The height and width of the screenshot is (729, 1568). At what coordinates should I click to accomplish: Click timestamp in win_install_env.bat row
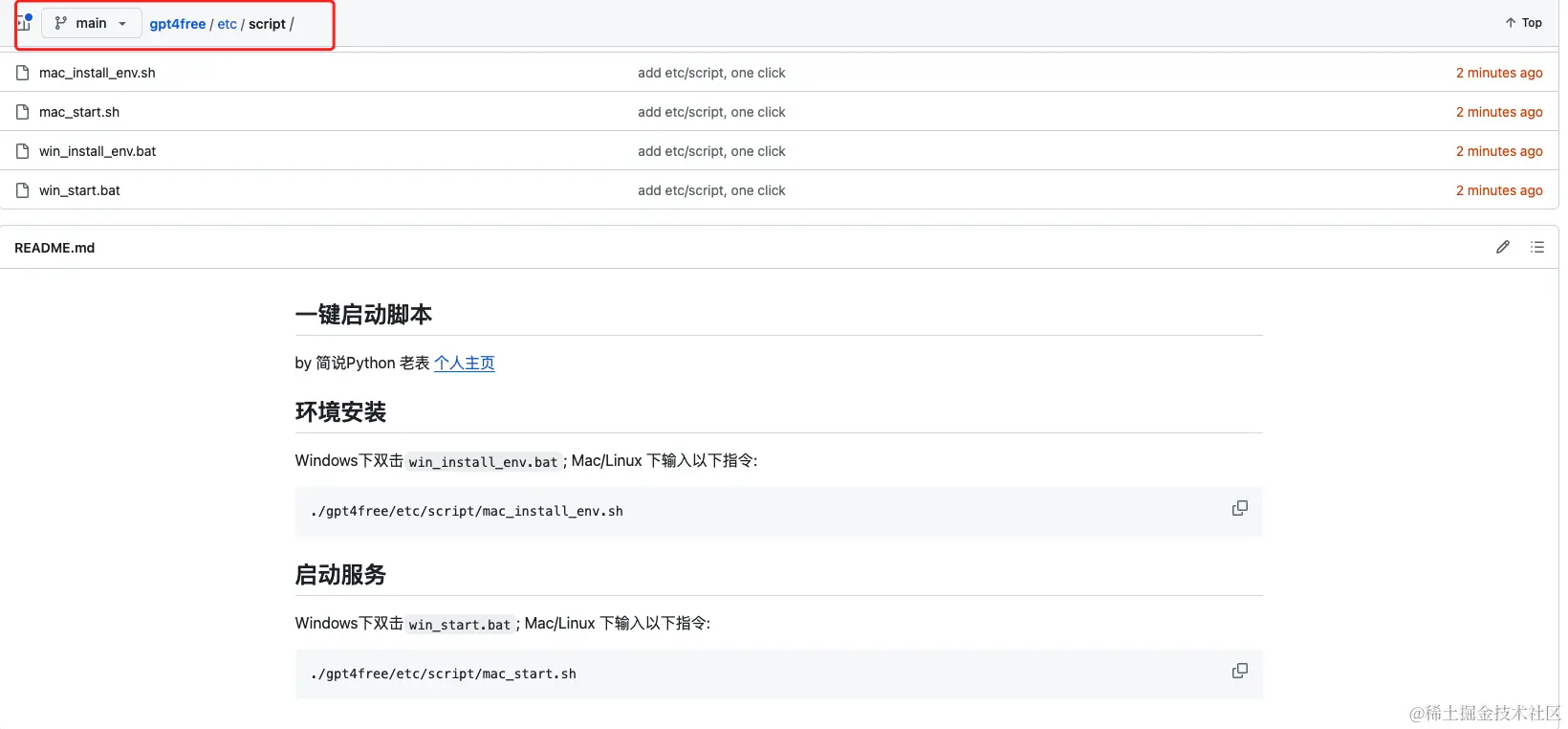point(1499,151)
